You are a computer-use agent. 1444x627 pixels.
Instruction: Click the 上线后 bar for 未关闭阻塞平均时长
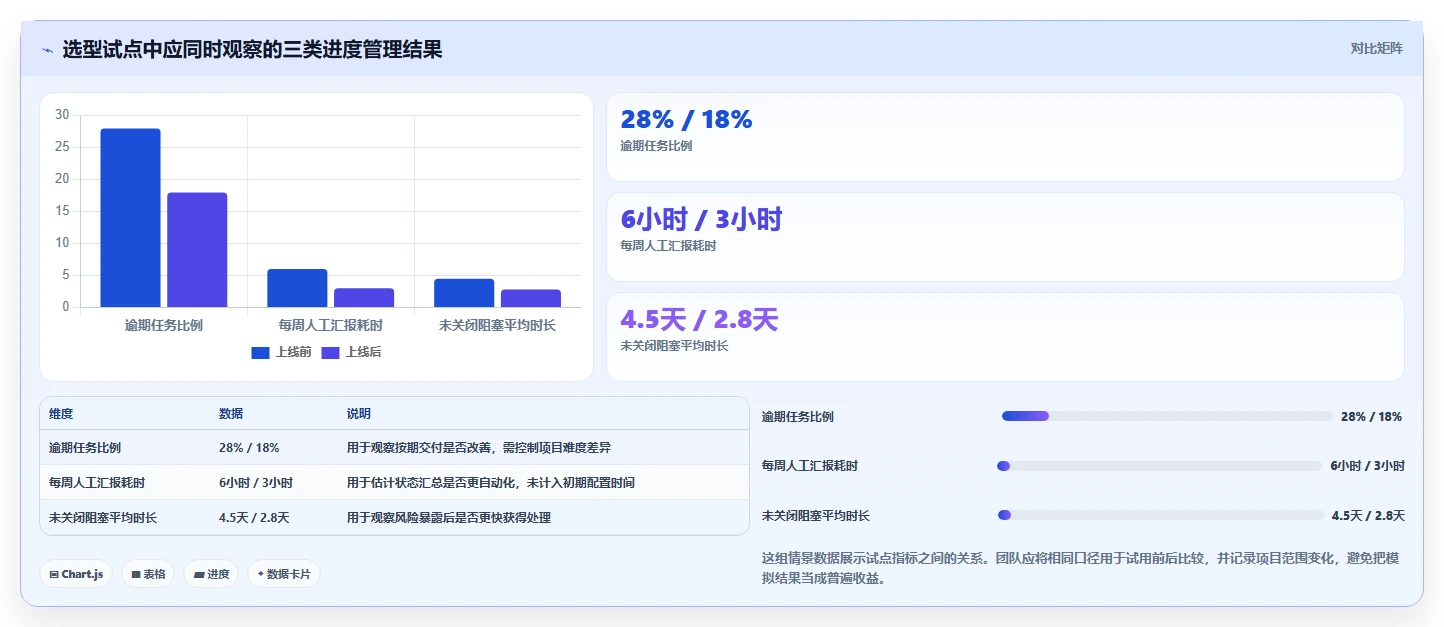(x=531, y=298)
